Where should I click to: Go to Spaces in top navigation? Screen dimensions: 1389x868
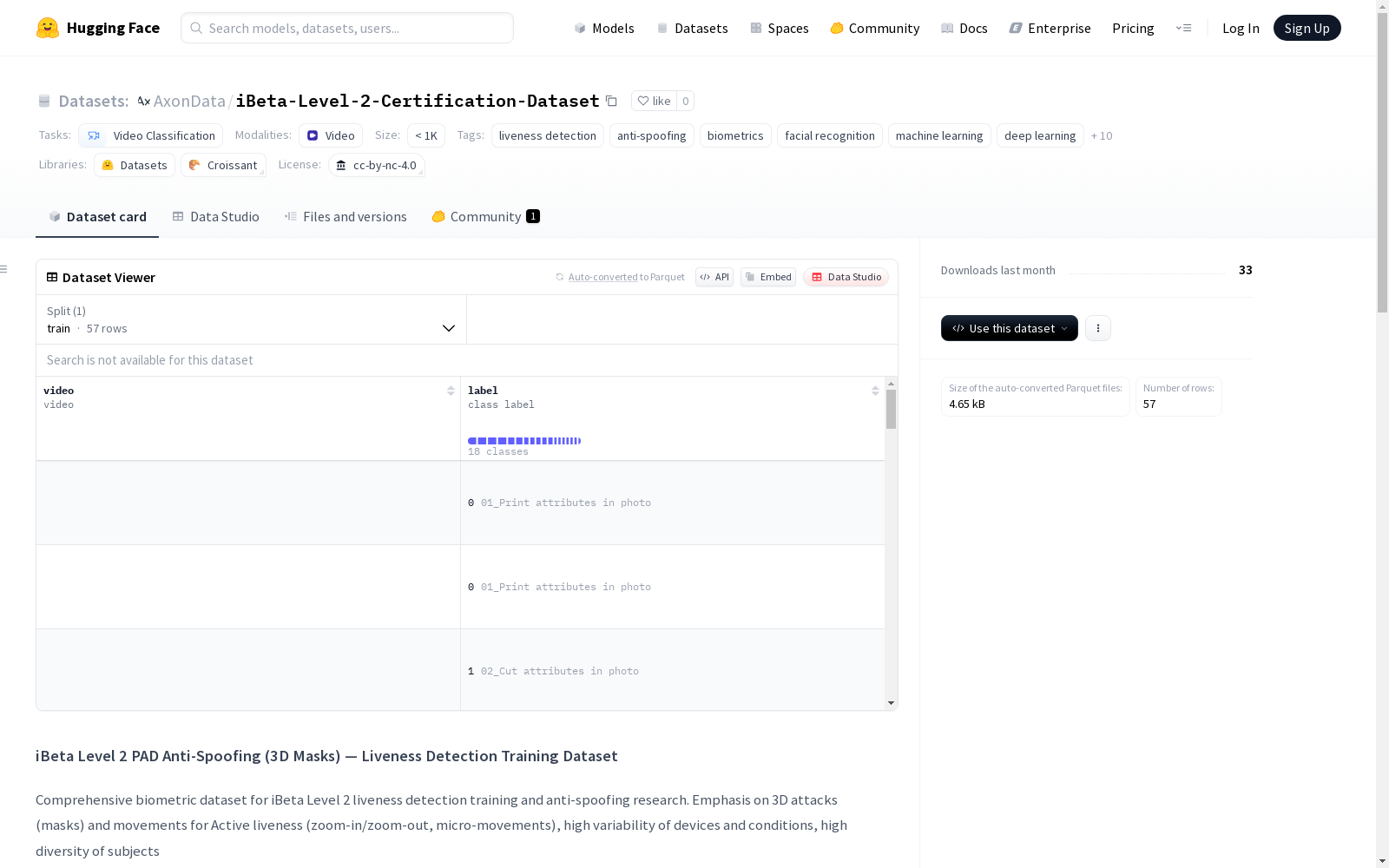click(780, 28)
